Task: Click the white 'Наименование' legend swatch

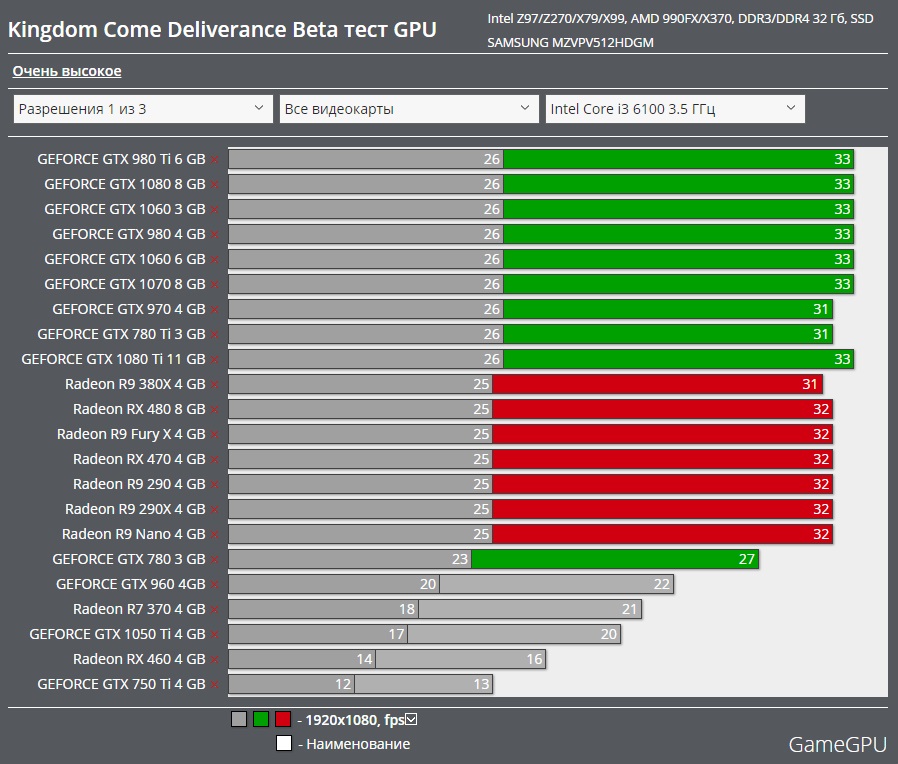Action: pyautogui.click(x=284, y=743)
